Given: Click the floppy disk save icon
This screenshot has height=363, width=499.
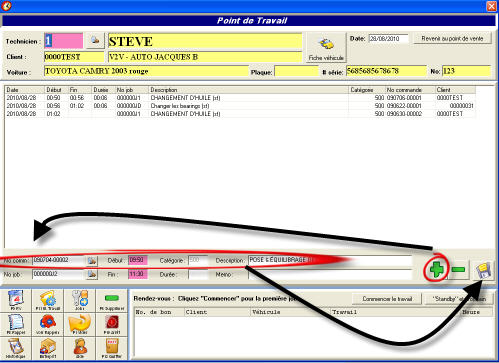Looking at the screenshot, I should point(483,270).
